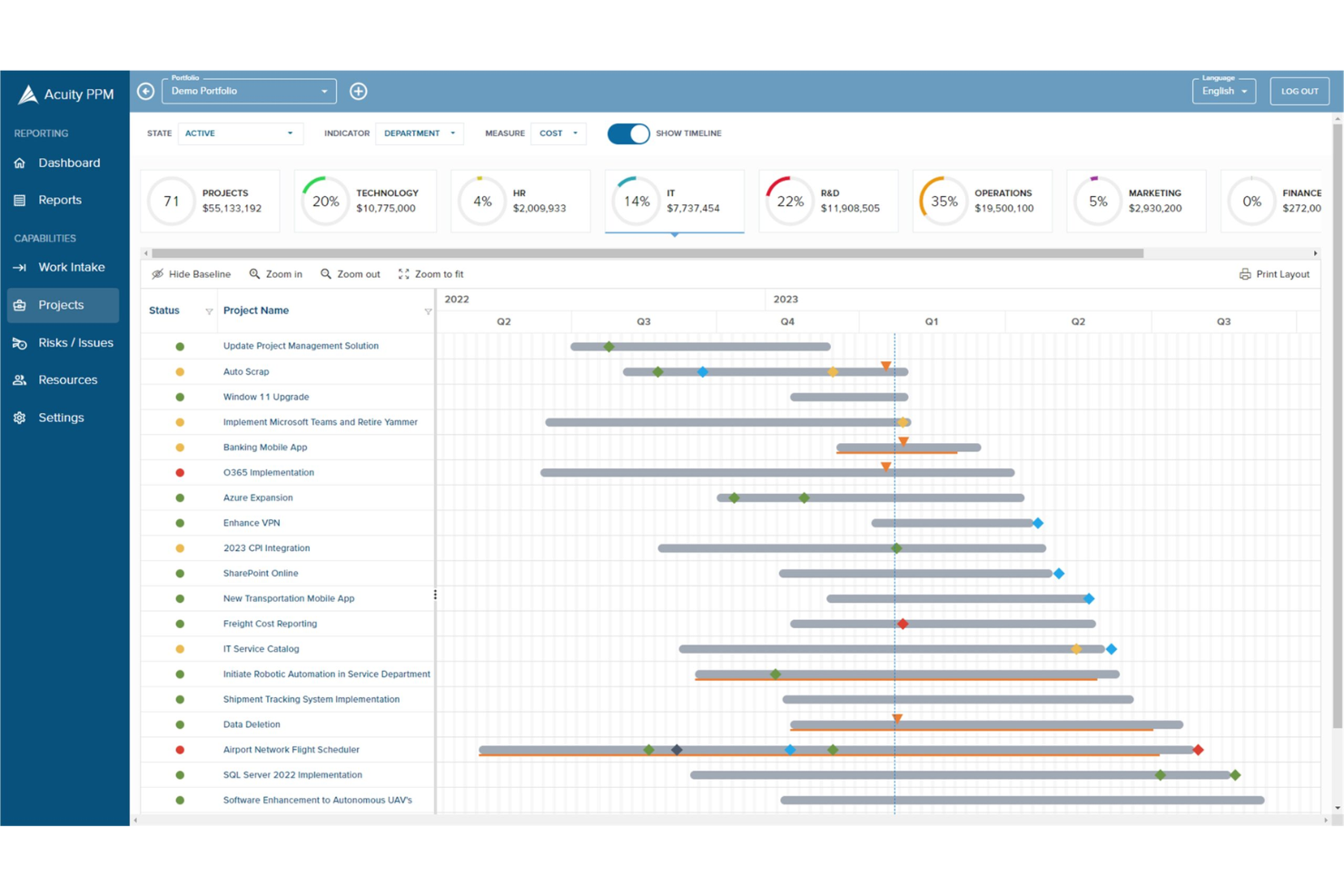This screenshot has width=1344, height=896.
Task: Open the Language English dropdown
Action: click(x=1223, y=91)
